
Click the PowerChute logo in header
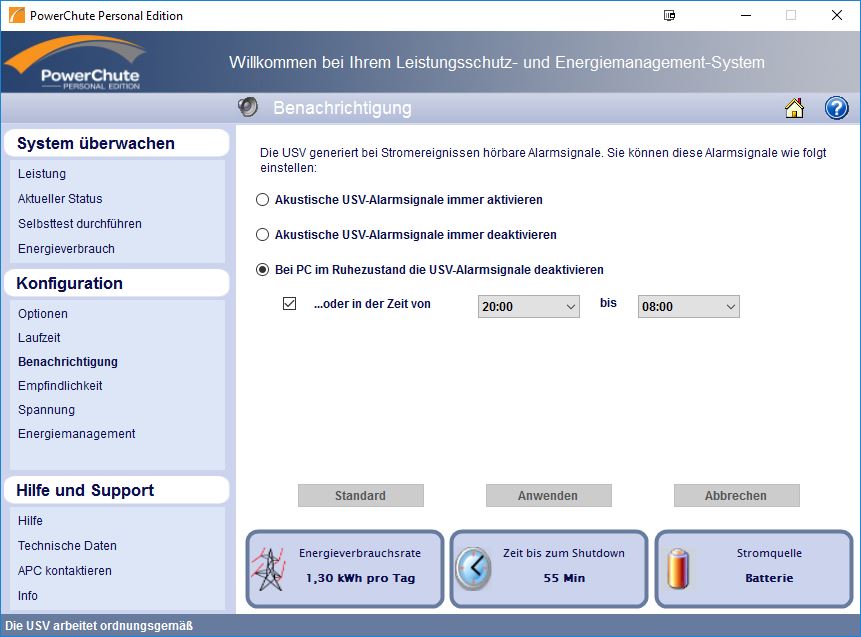pyautogui.click(x=77, y=62)
